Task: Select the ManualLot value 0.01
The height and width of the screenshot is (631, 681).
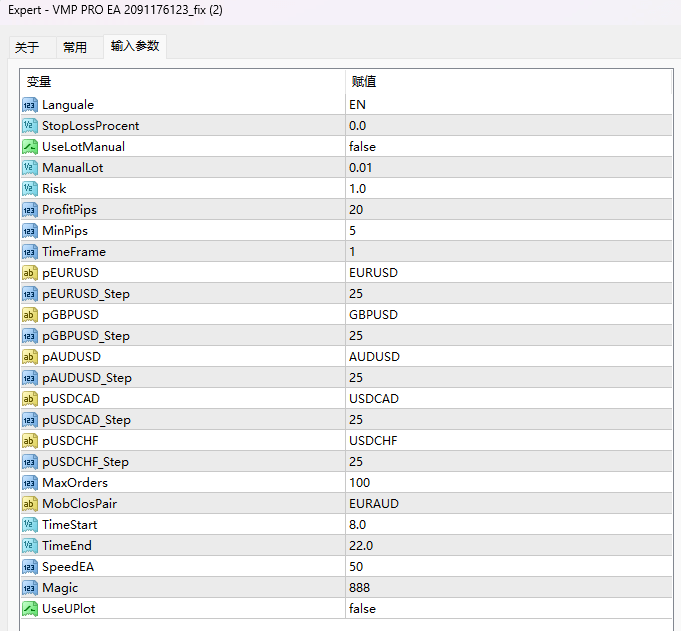Action: (360, 168)
